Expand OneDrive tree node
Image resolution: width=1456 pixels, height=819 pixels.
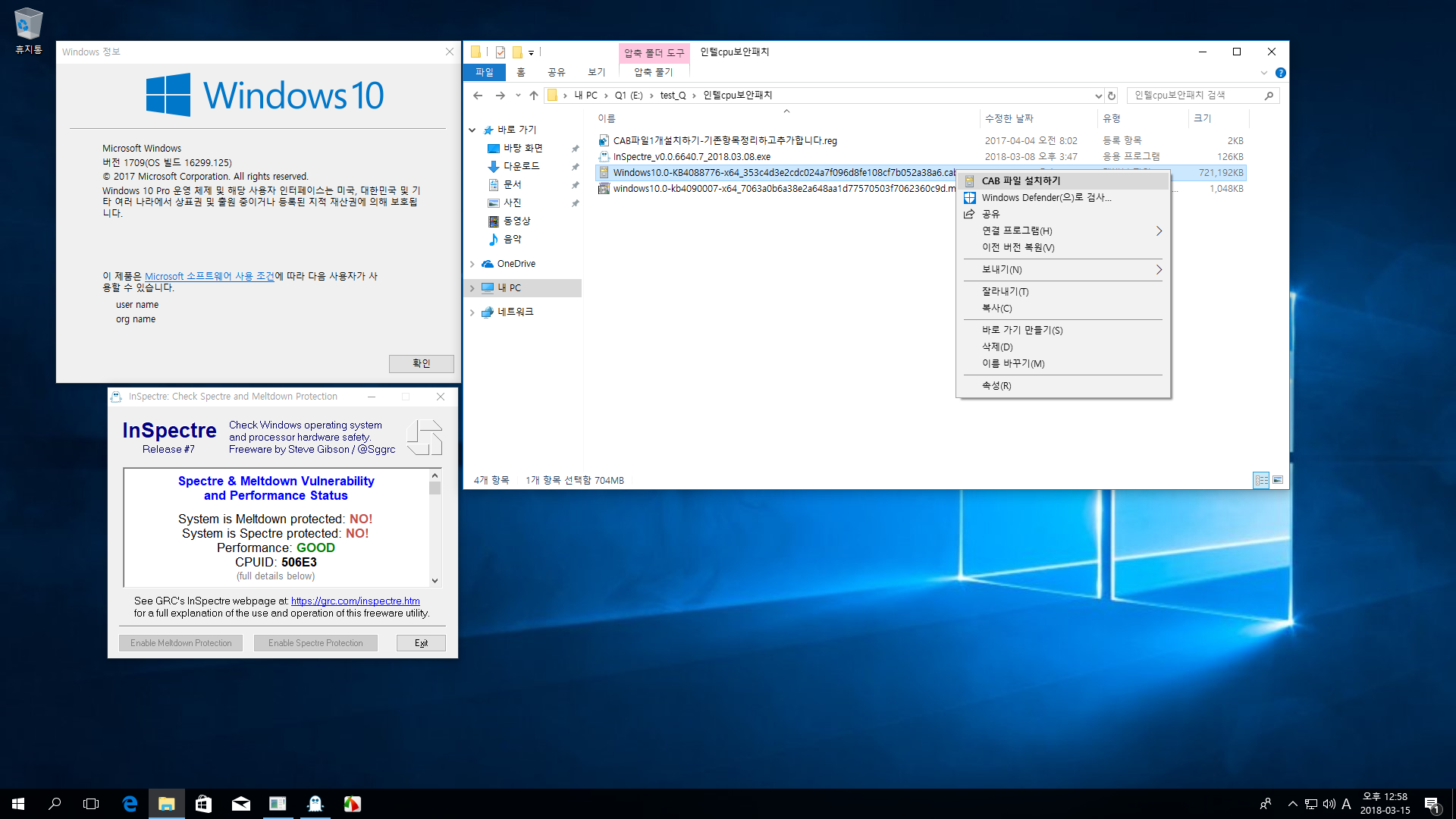[x=472, y=264]
